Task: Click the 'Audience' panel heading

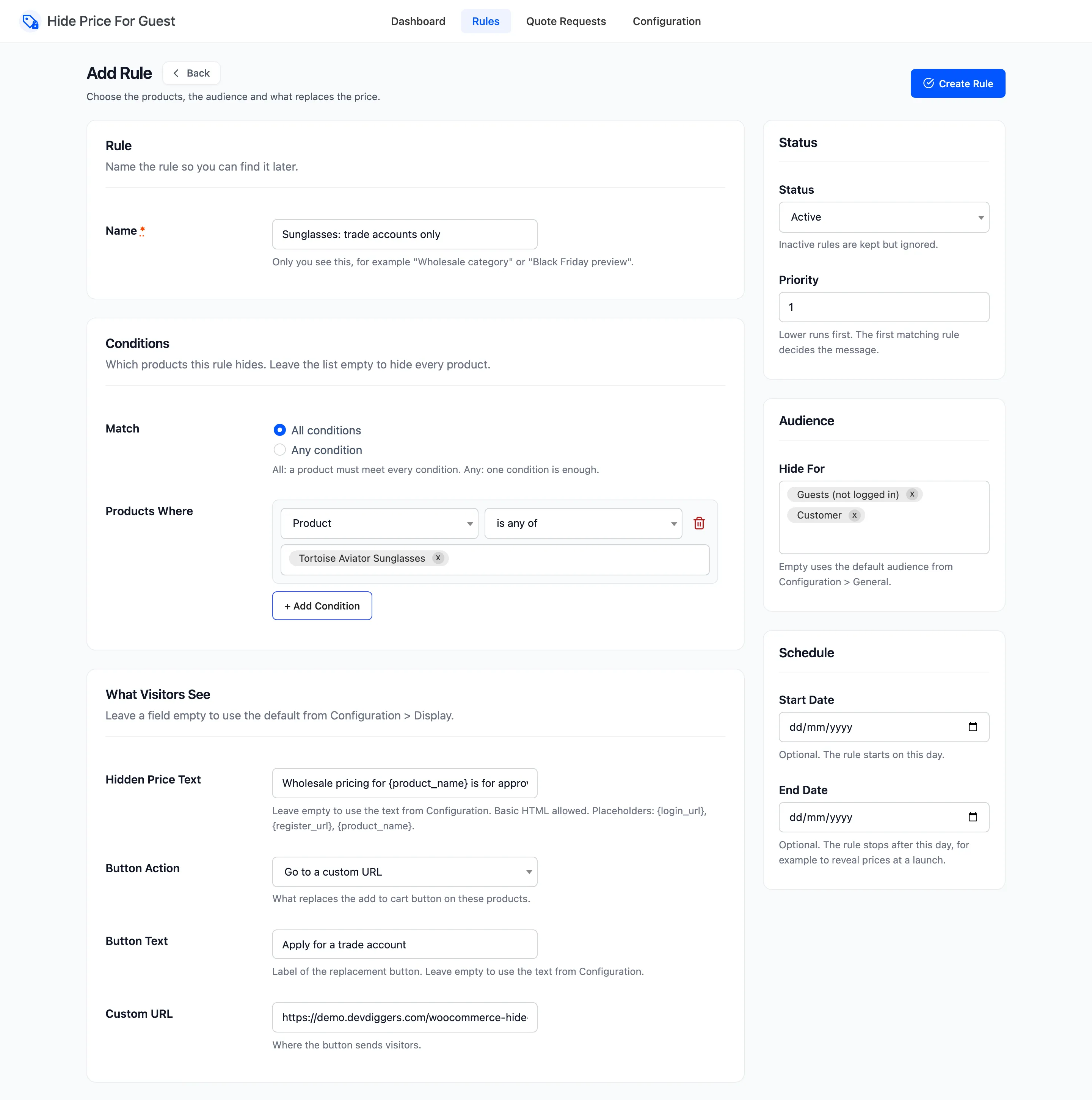Action: click(806, 421)
